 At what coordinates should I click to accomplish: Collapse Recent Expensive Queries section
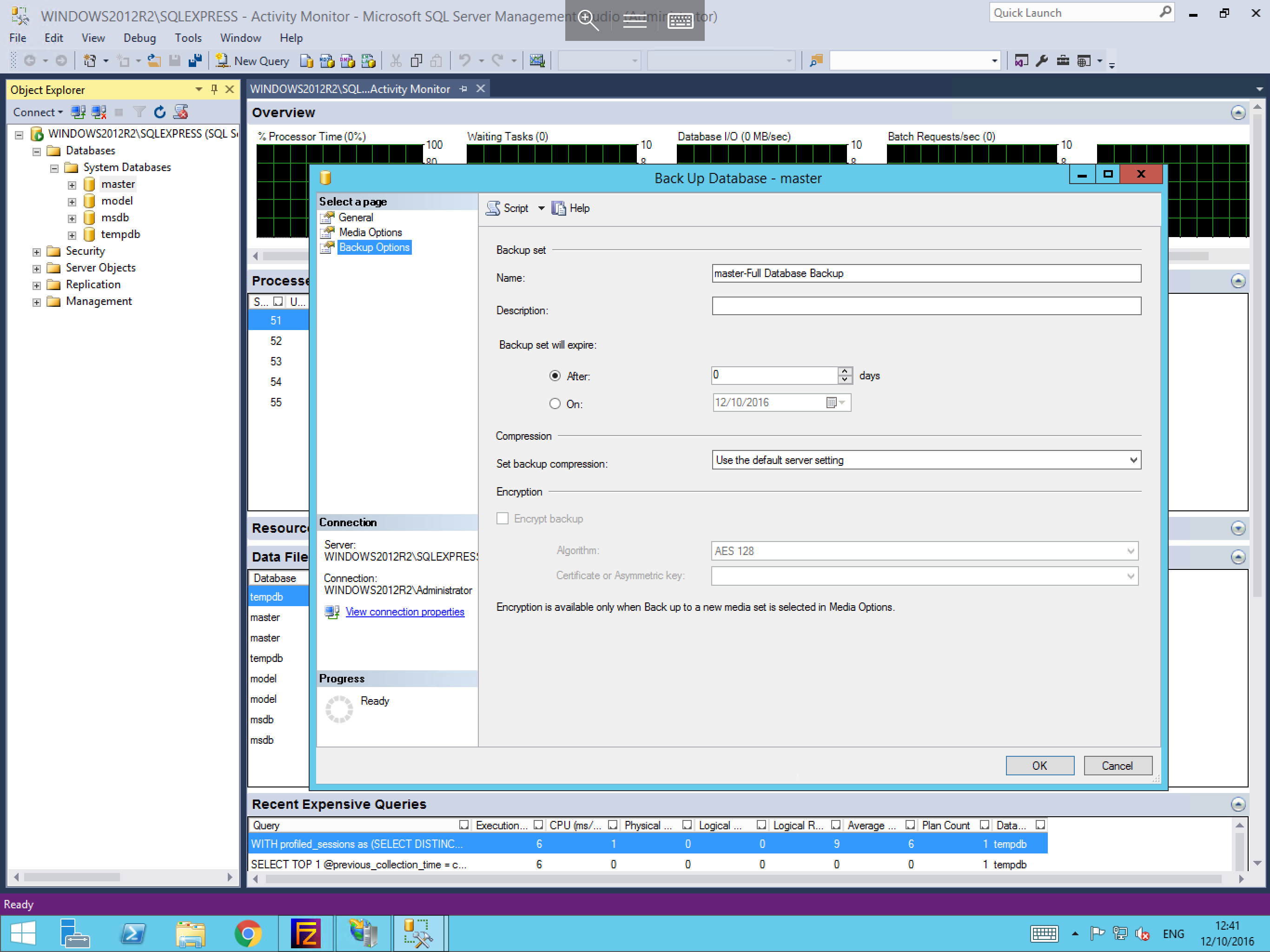[x=1238, y=804]
